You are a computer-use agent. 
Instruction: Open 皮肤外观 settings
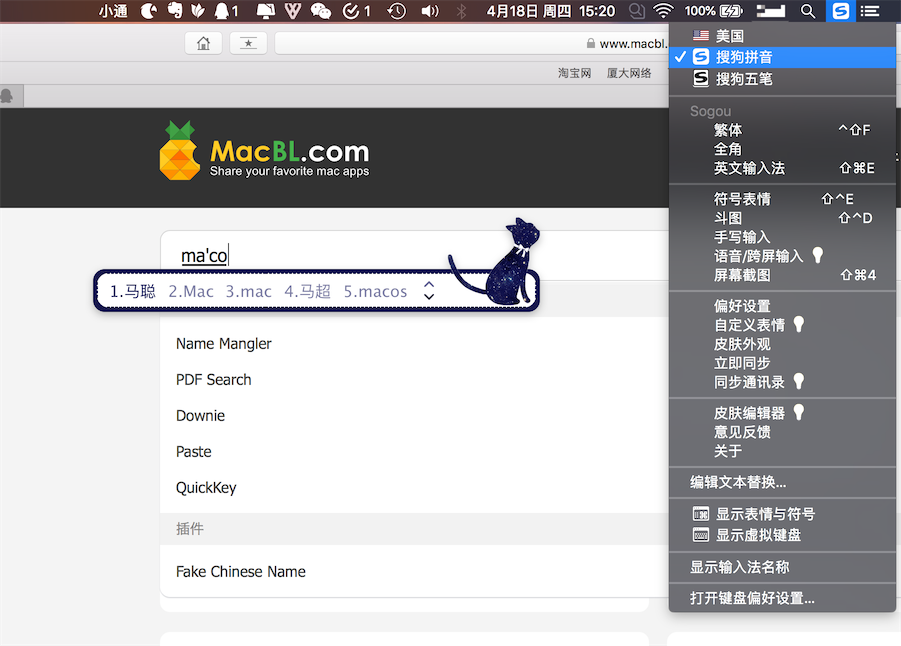pyautogui.click(x=782, y=344)
